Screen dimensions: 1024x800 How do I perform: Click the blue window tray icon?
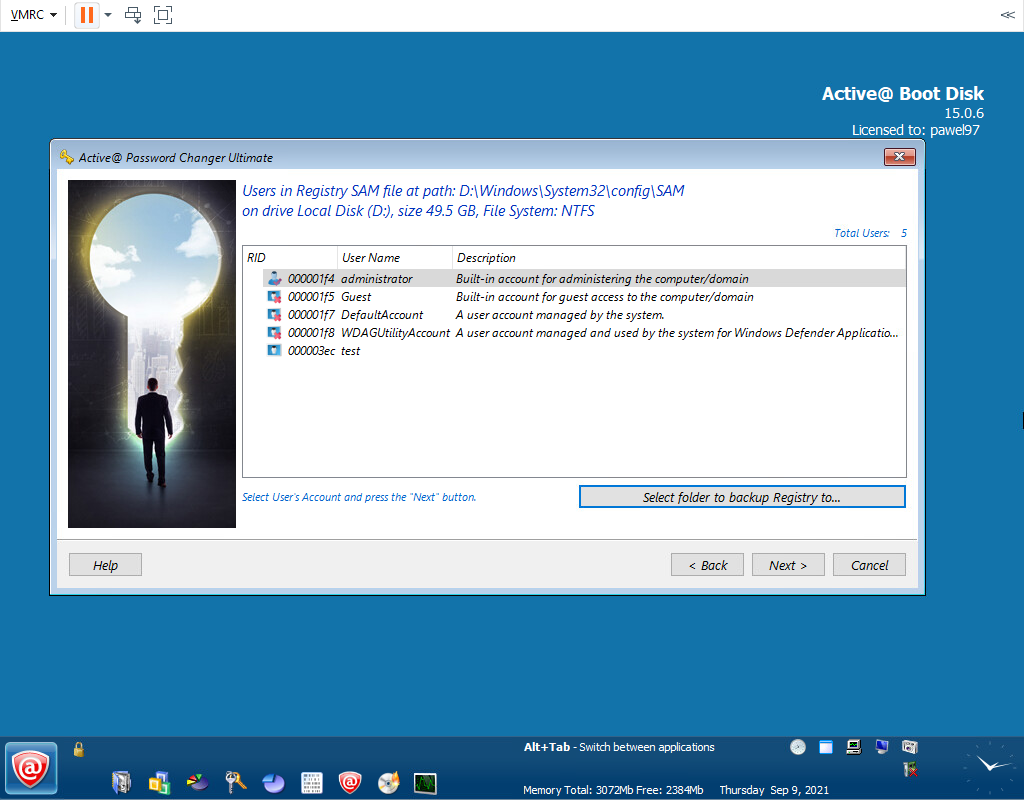click(826, 747)
